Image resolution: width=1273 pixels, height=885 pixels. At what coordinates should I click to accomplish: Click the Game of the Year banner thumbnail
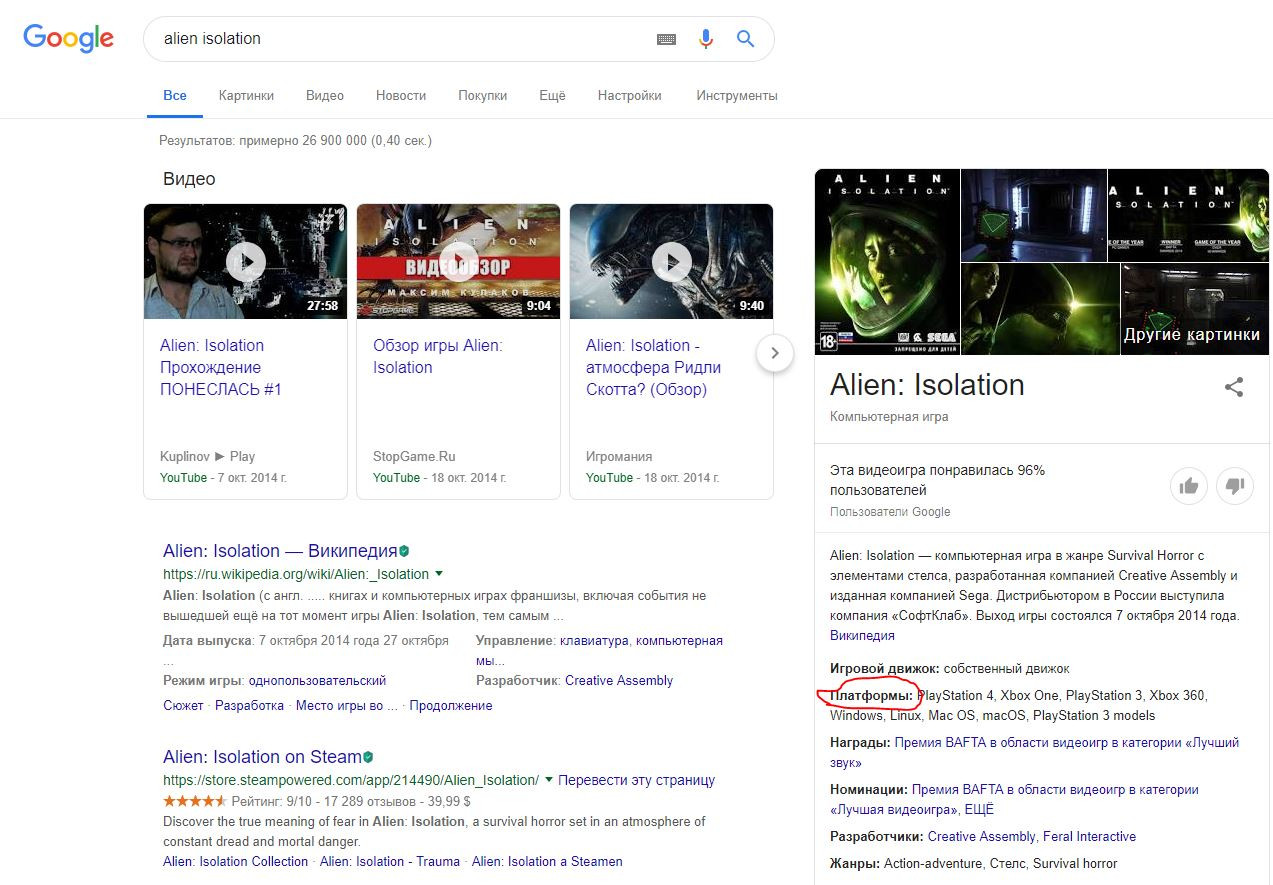point(1188,215)
